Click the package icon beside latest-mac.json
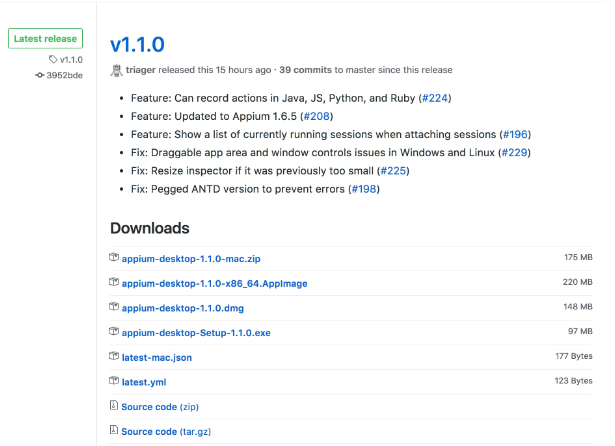The height and width of the screenshot is (446, 615). tap(114, 356)
